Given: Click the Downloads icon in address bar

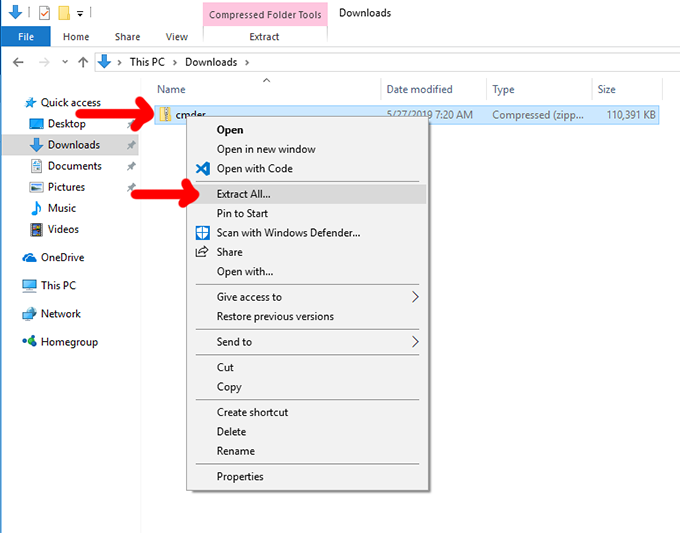Looking at the screenshot, I should (104, 62).
